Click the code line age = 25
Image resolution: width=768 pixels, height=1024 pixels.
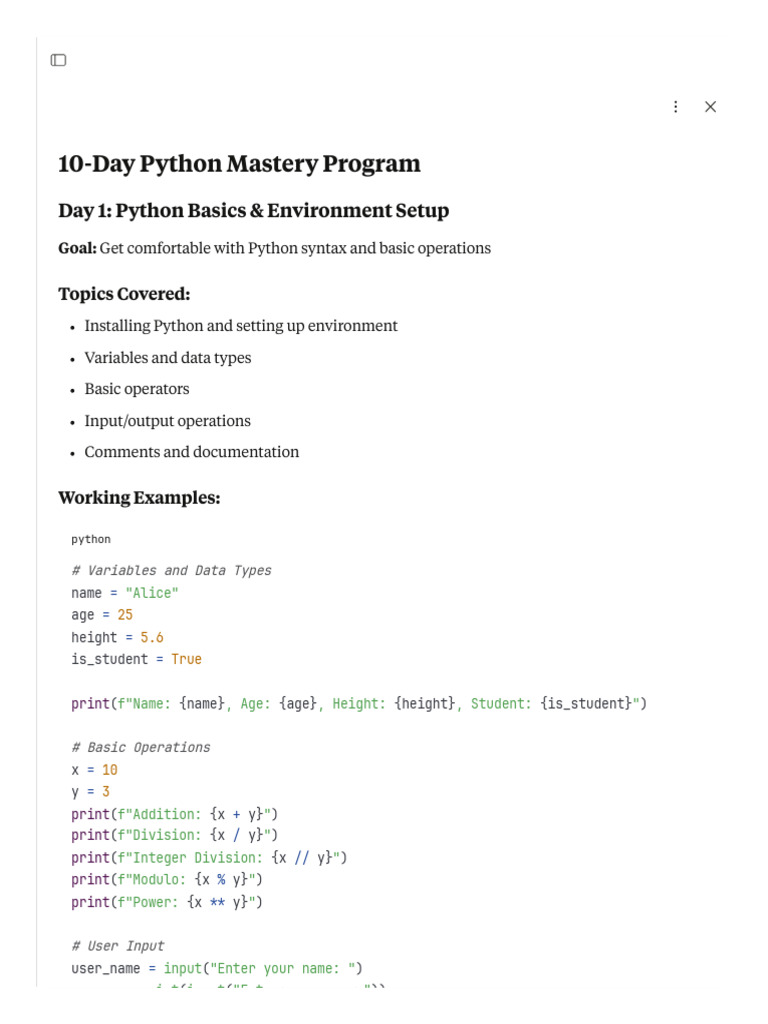point(102,615)
